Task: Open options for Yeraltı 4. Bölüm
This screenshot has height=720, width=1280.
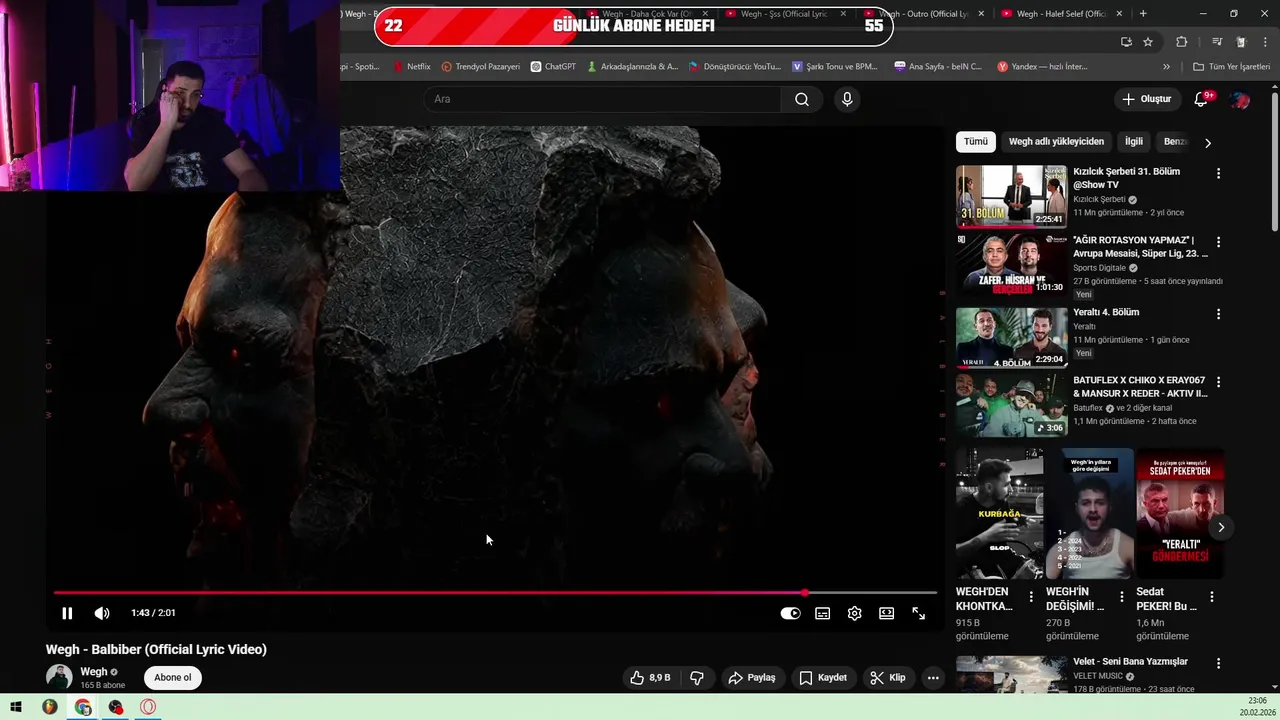Action: [x=1218, y=313]
